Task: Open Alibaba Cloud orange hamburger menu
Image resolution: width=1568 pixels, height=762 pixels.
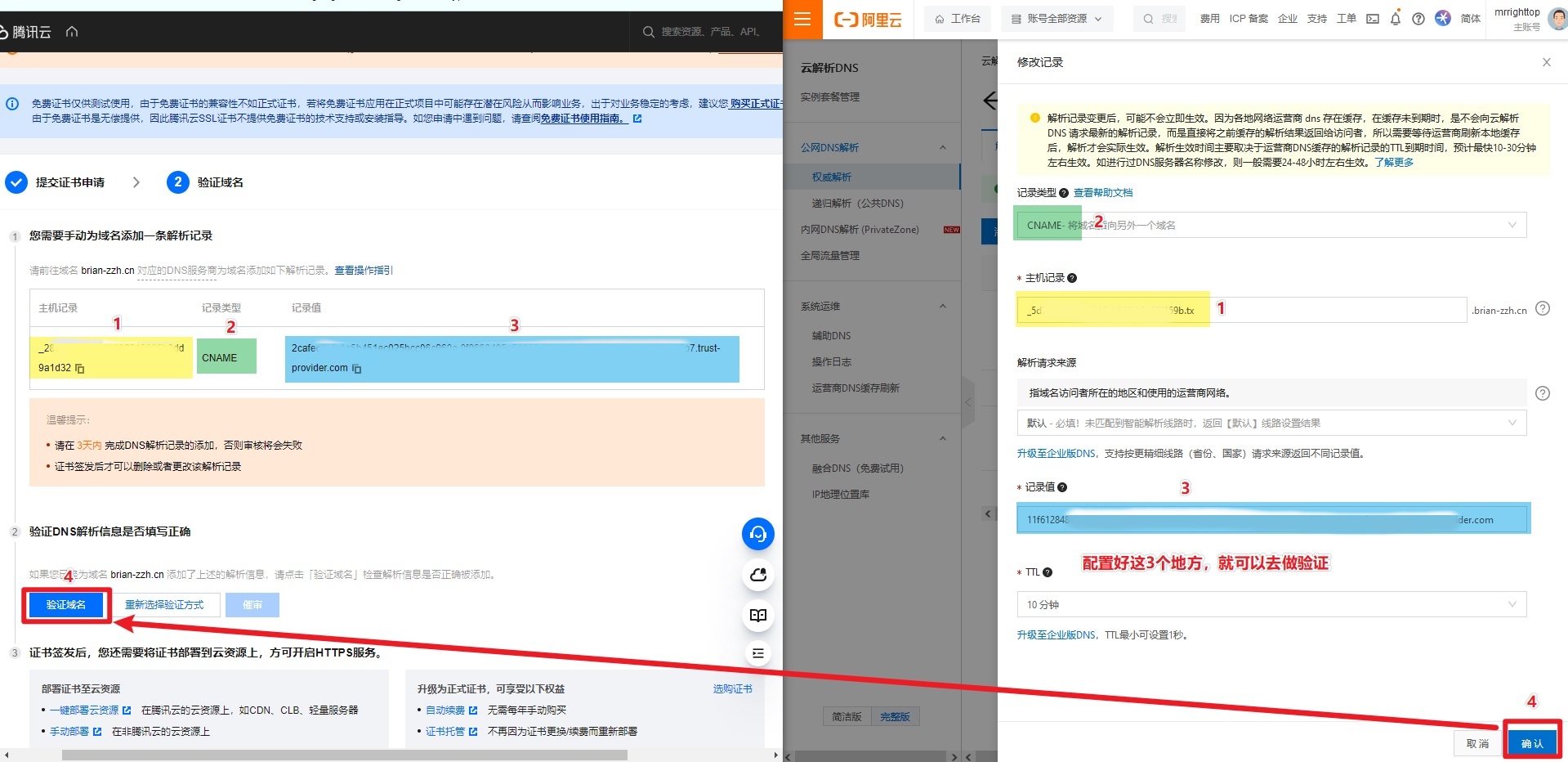Action: 802,19
